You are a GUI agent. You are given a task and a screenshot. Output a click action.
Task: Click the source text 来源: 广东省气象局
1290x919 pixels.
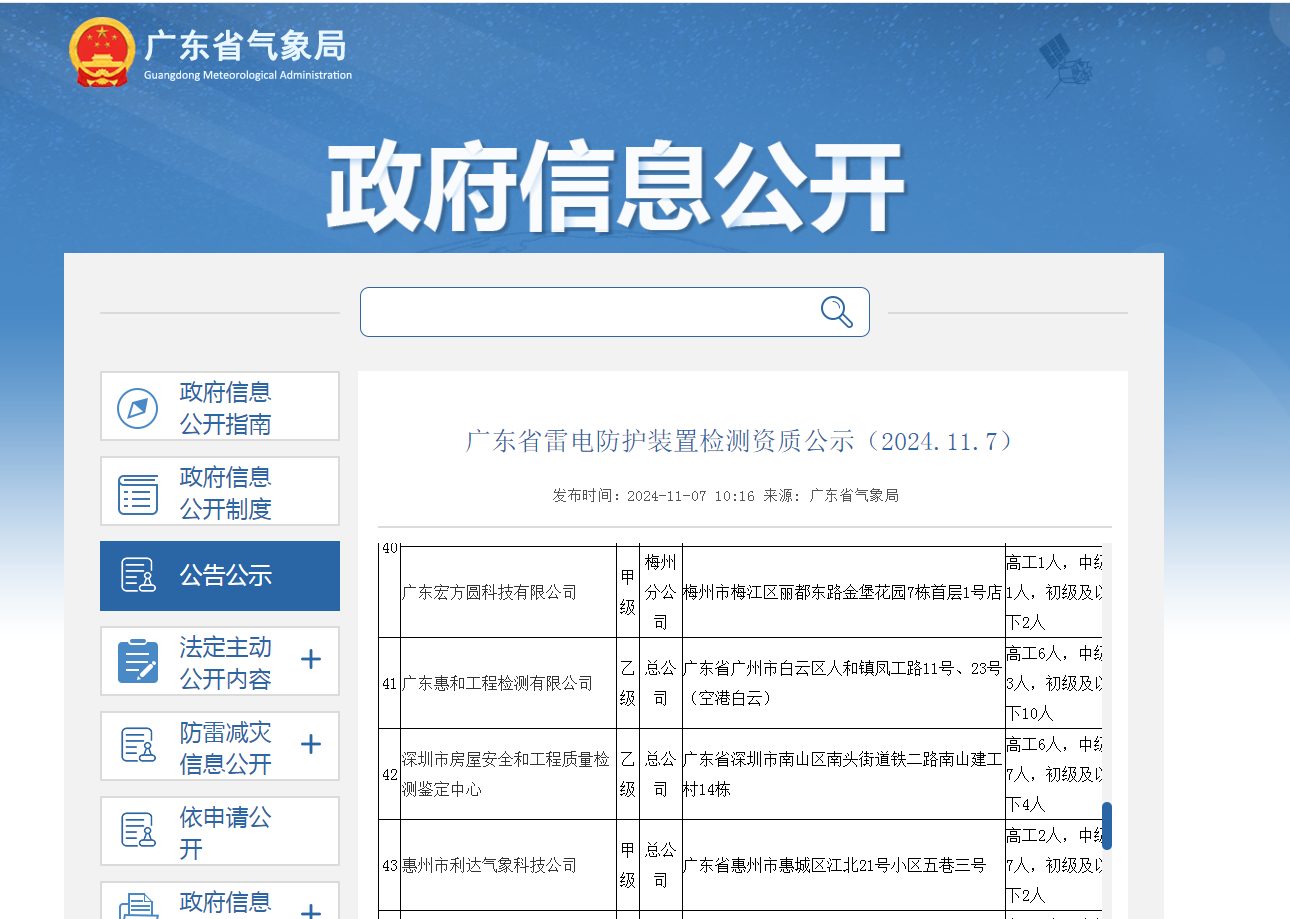pyautogui.click(x=831, y=495)
